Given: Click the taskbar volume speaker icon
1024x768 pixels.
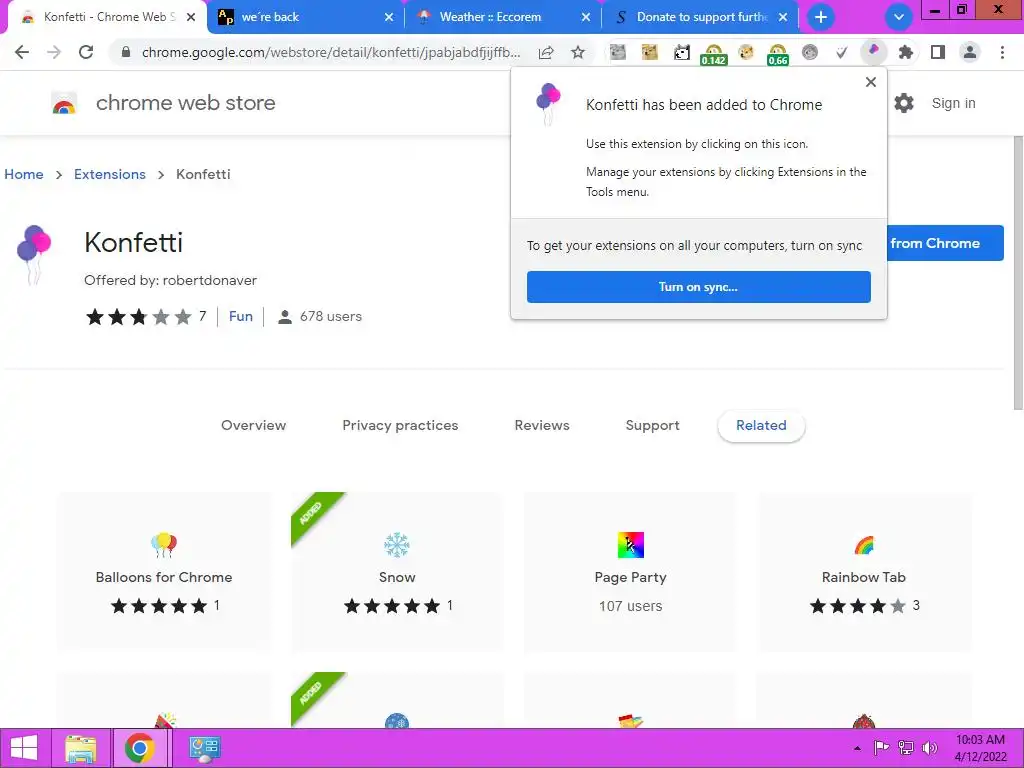Looking at the screenshot, I should pos(930,748).
